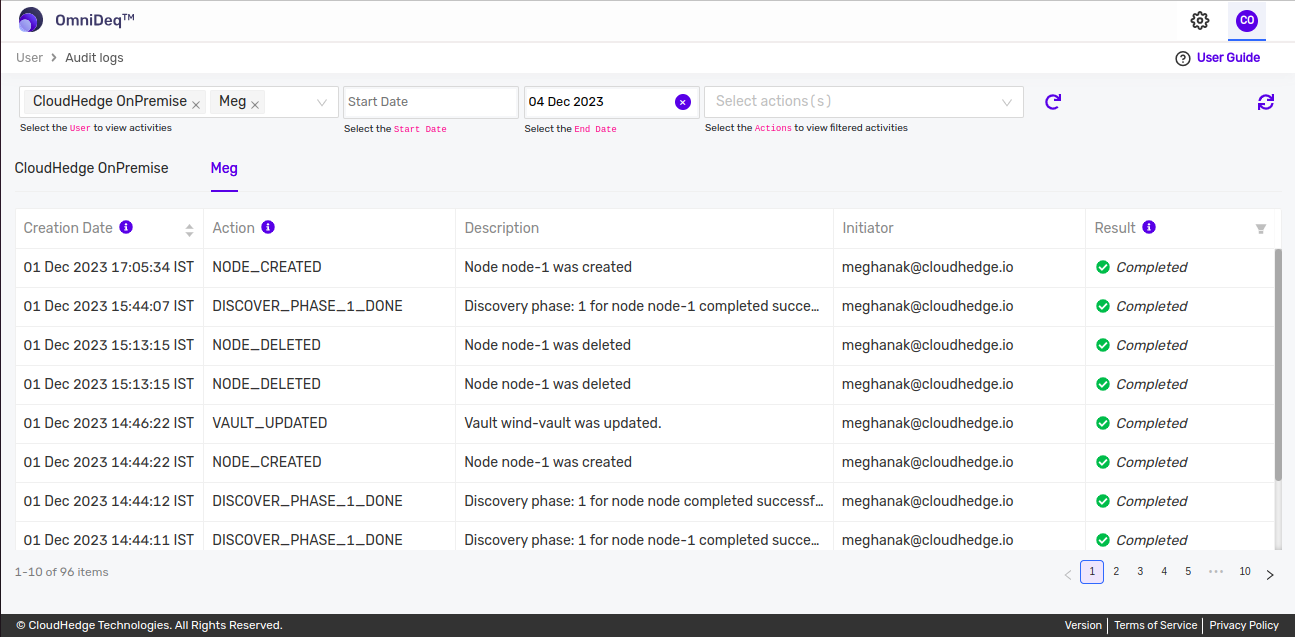This screenshot has height=637, width=1295.
Task: Click Completed check icon in the 17:05:34 row
Action: [1103, 267]
